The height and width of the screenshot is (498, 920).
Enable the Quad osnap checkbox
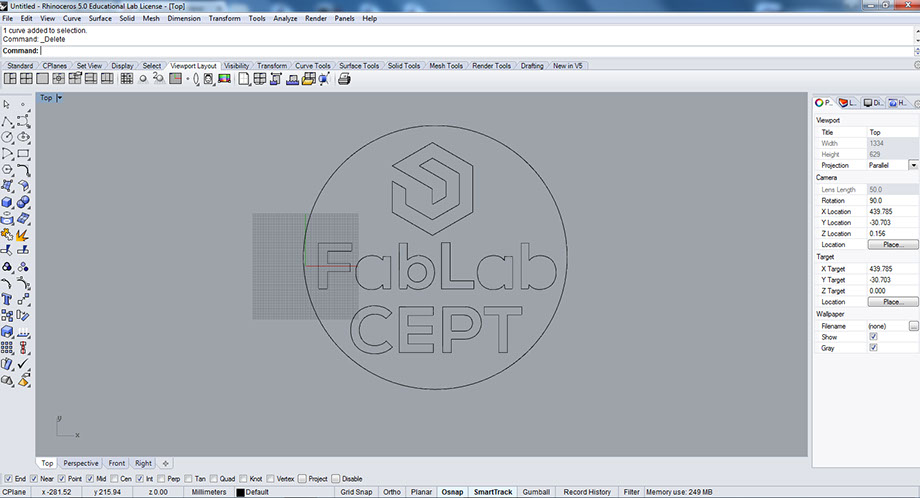click(x=214, y=479)
